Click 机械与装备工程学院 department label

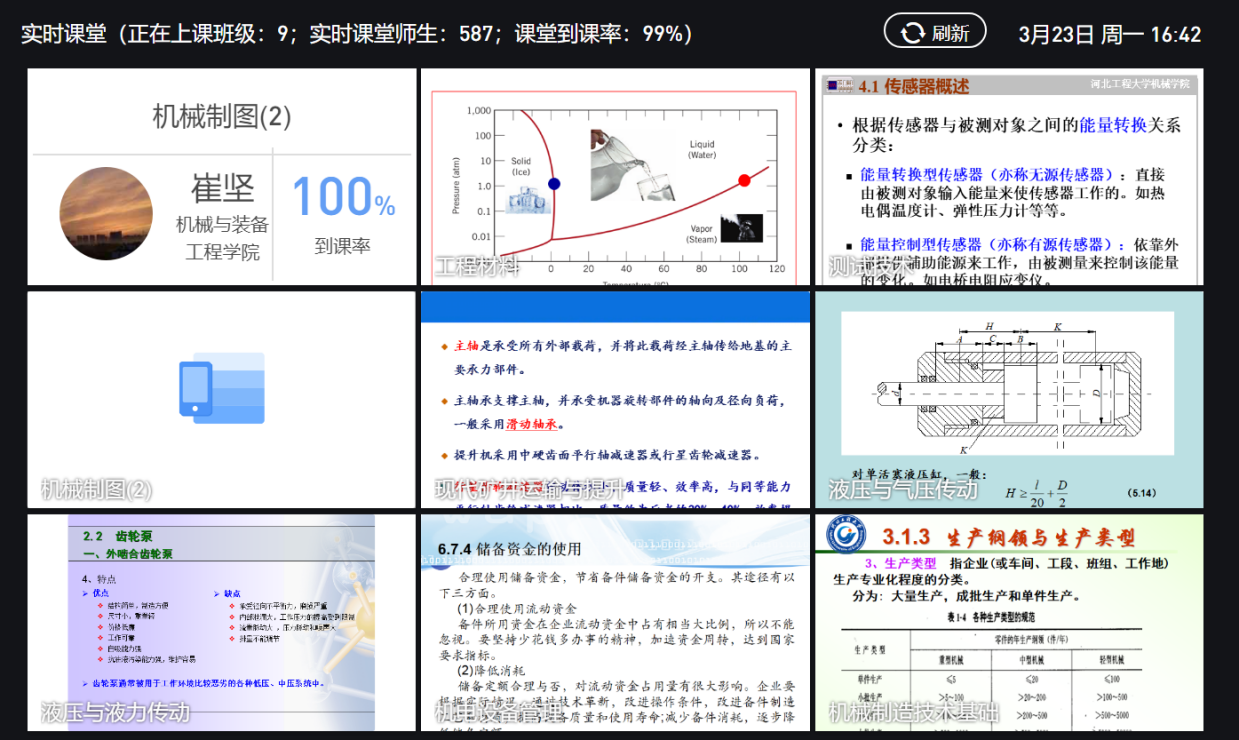pos(222,238)
